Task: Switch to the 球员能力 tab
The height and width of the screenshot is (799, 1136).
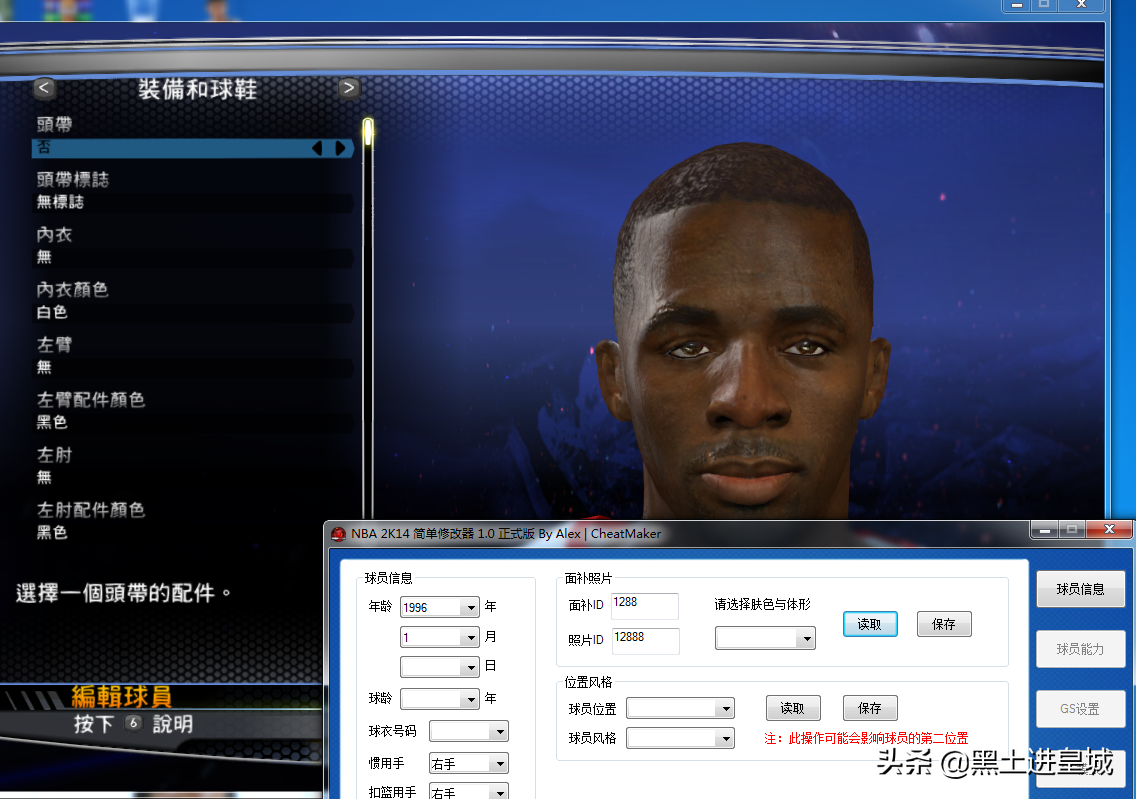Action: tap(1081, 649)
